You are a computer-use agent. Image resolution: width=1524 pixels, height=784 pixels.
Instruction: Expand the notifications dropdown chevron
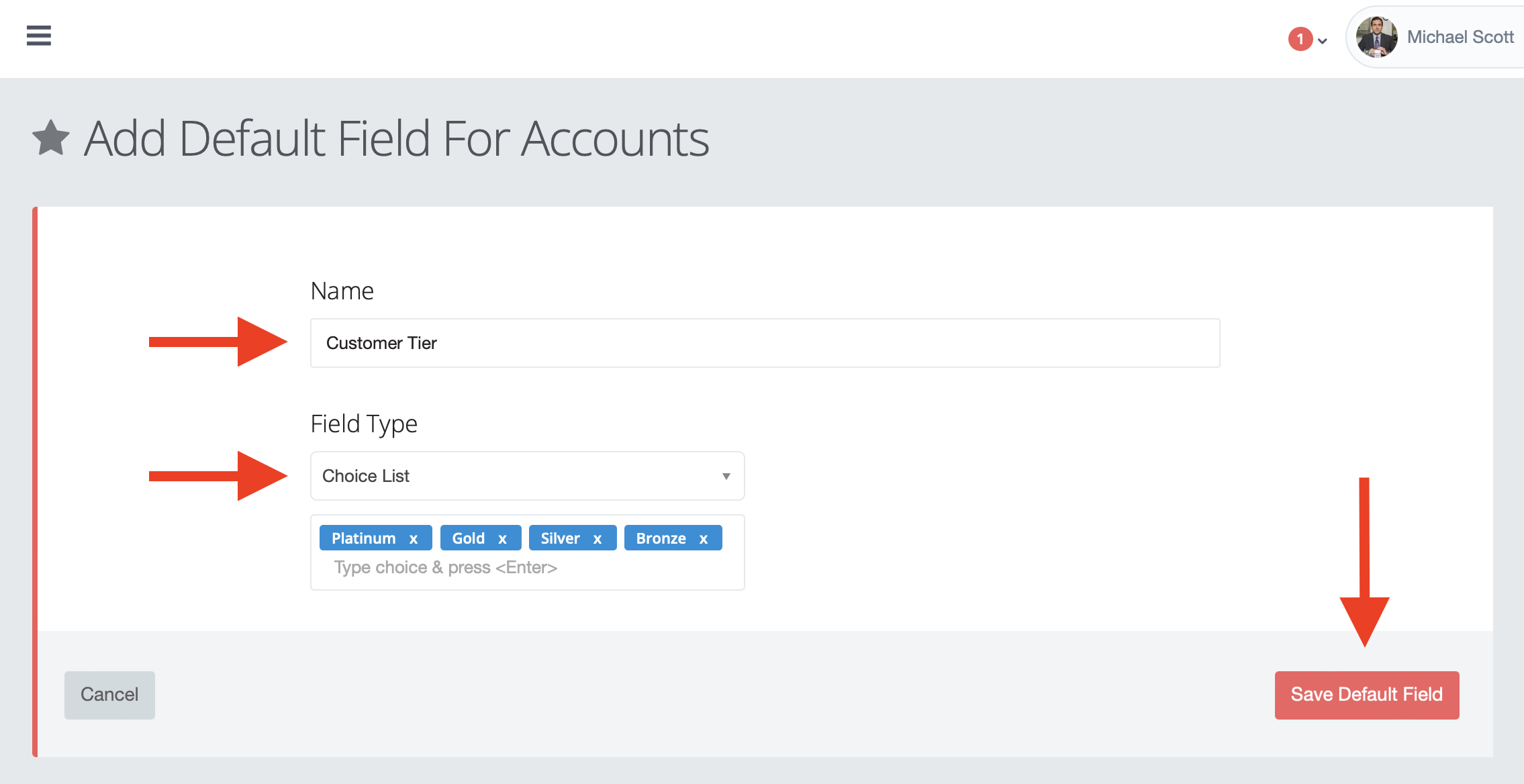coord(1323,41)
